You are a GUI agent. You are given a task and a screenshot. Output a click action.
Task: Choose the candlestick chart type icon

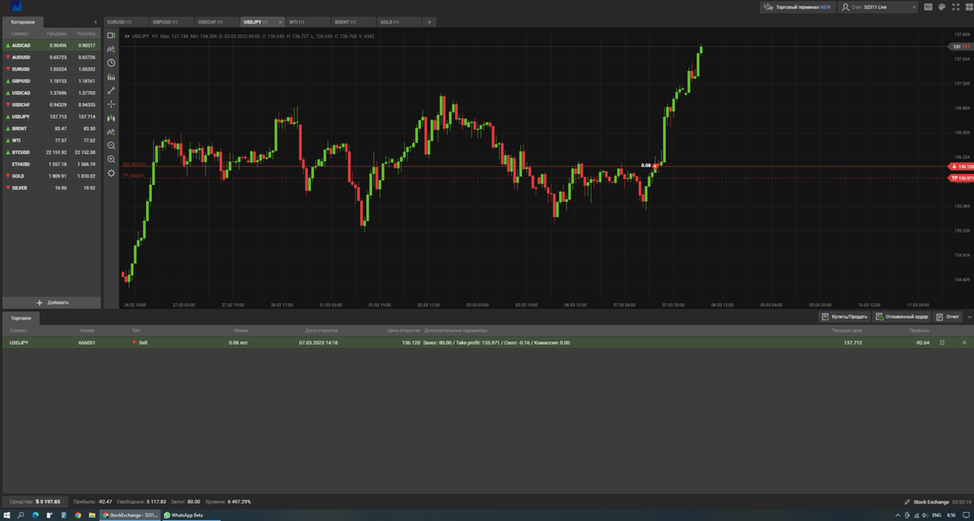pos(111,118)
